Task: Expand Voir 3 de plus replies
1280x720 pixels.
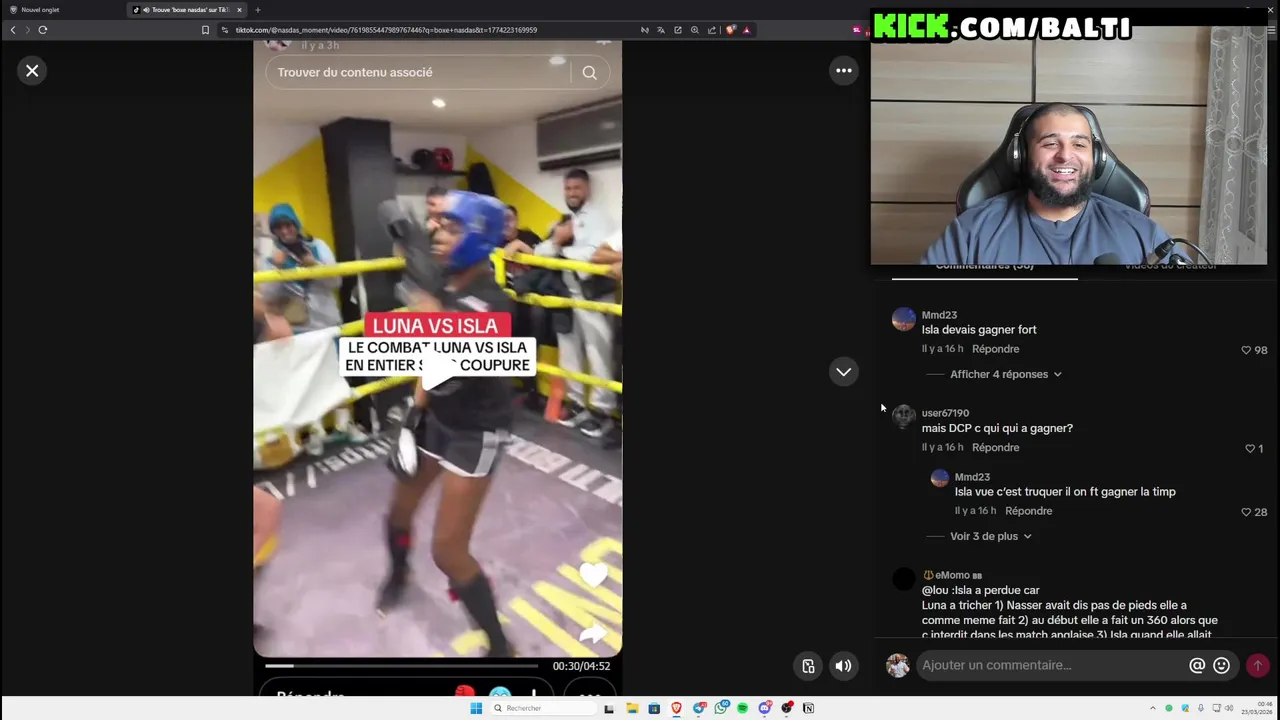Action: coord(991,536)
